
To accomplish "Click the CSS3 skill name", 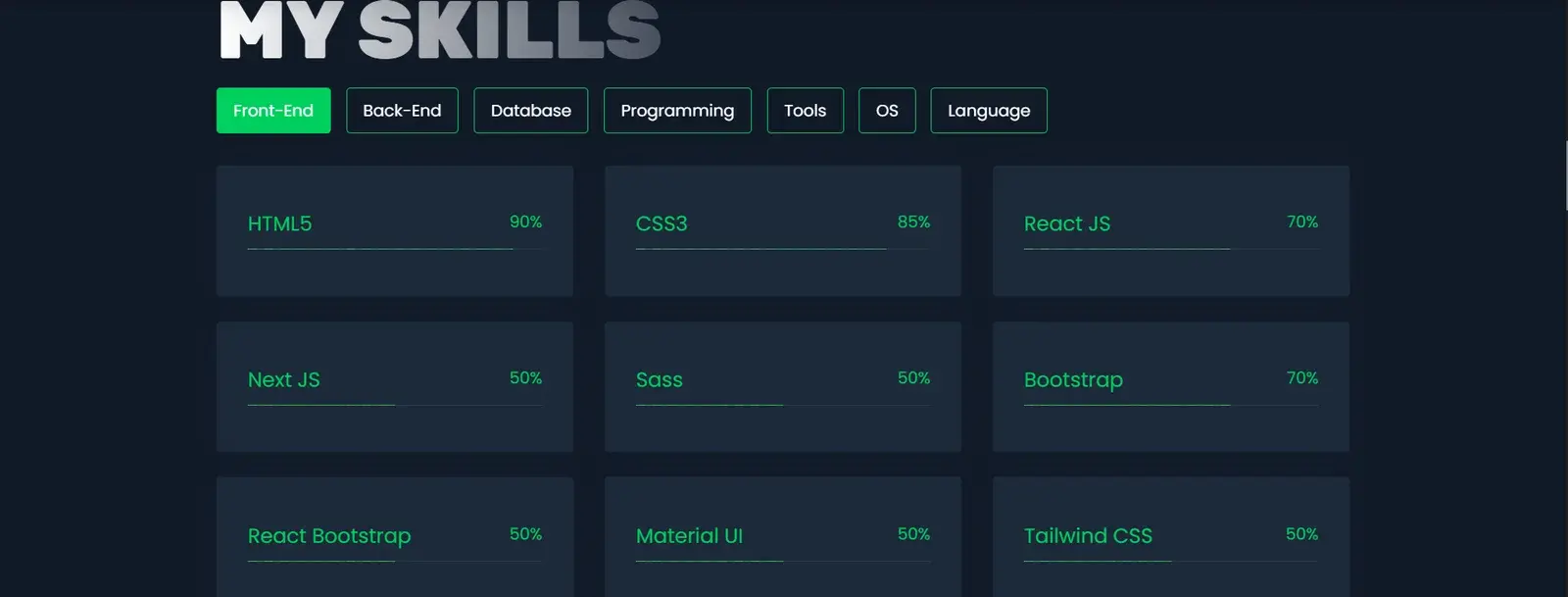I will tap(661, 224).
